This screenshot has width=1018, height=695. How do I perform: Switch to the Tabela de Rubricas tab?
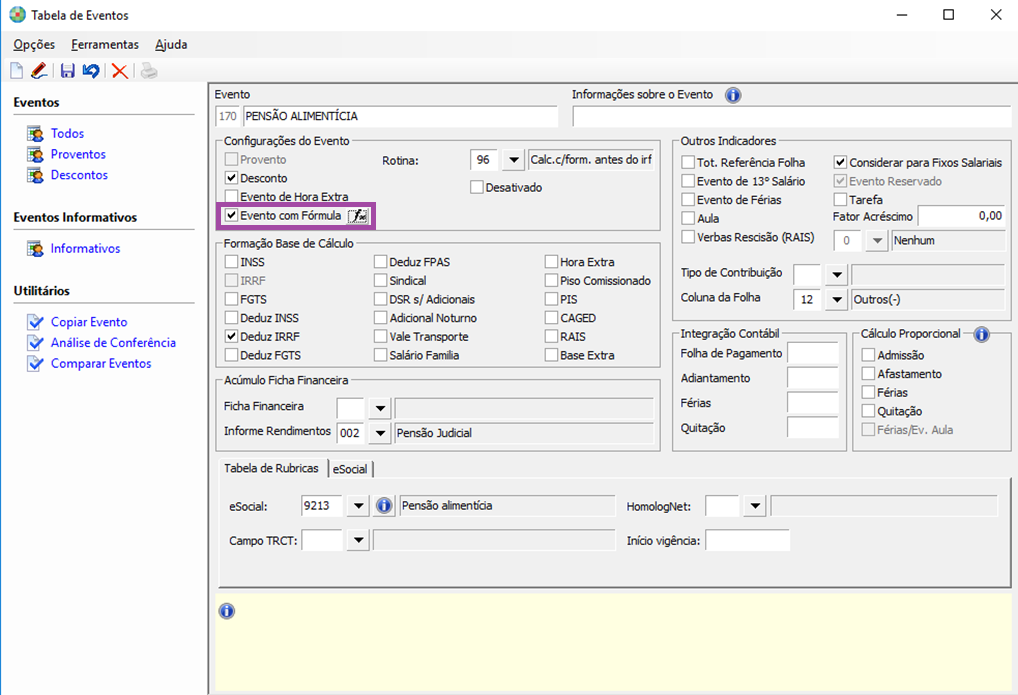coord(271,468)
